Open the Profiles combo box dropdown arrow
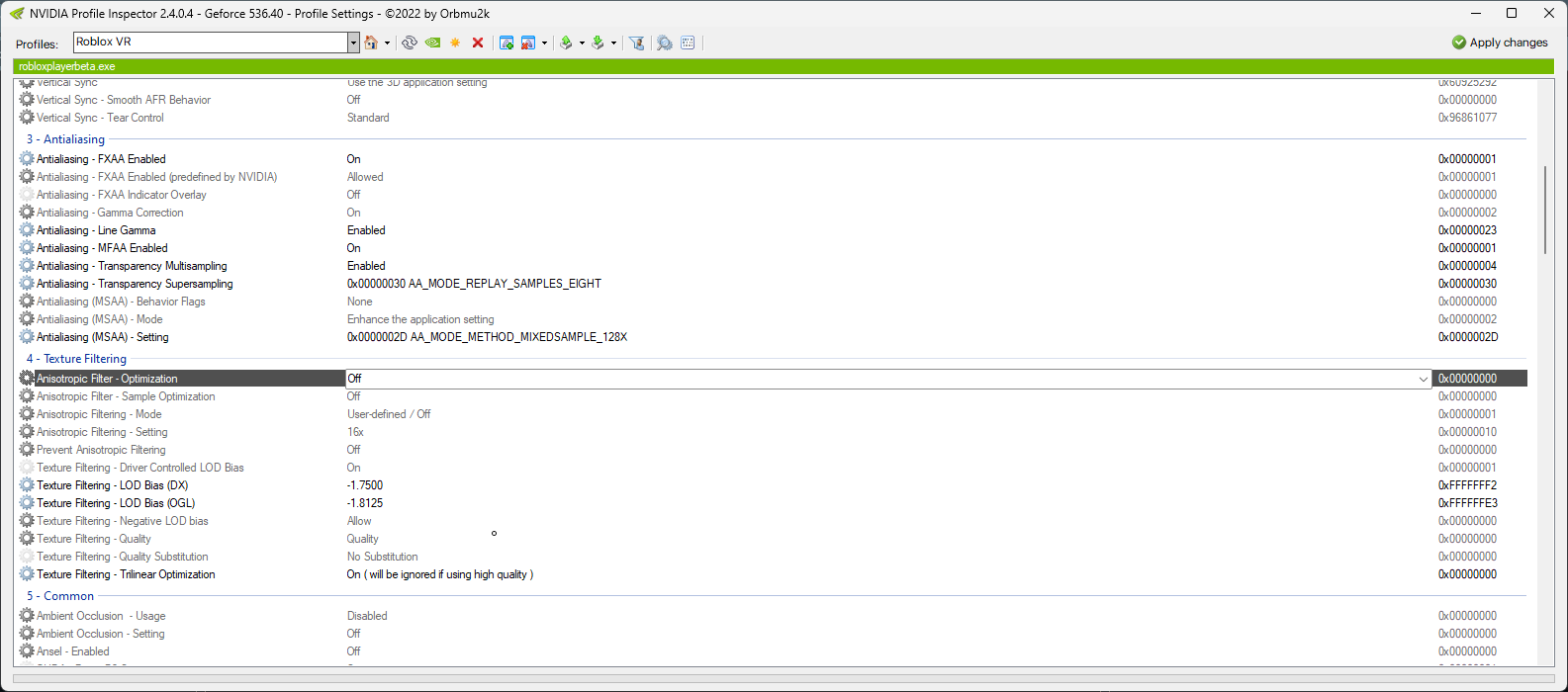This screenshot has width=1568, height=692. point(353,43)
